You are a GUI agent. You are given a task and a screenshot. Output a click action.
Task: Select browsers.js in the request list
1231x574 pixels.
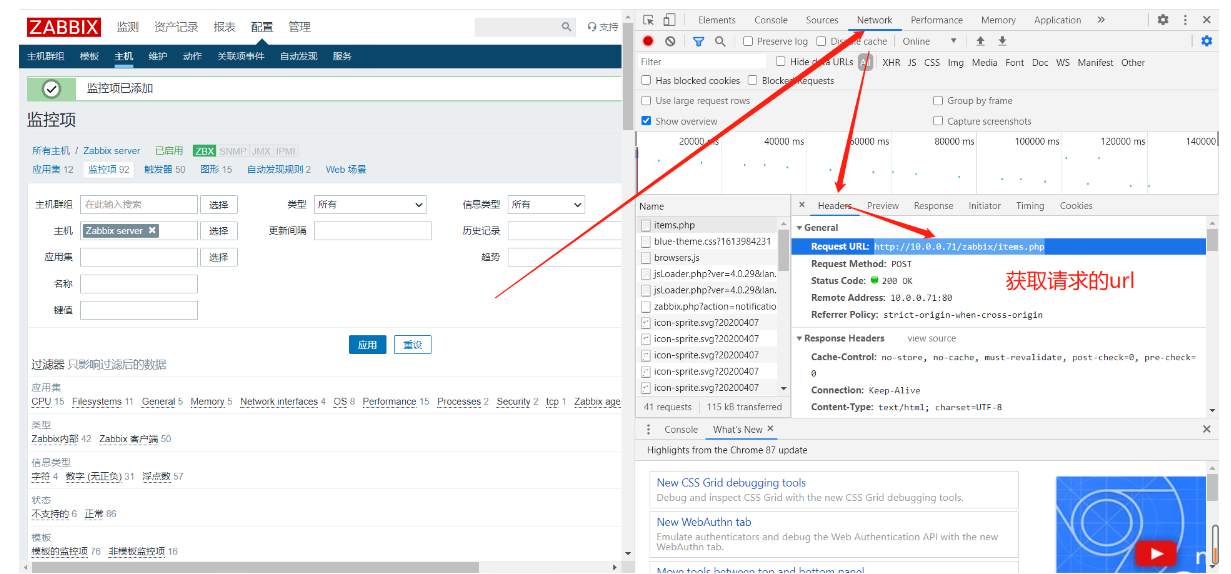point(676,257)
